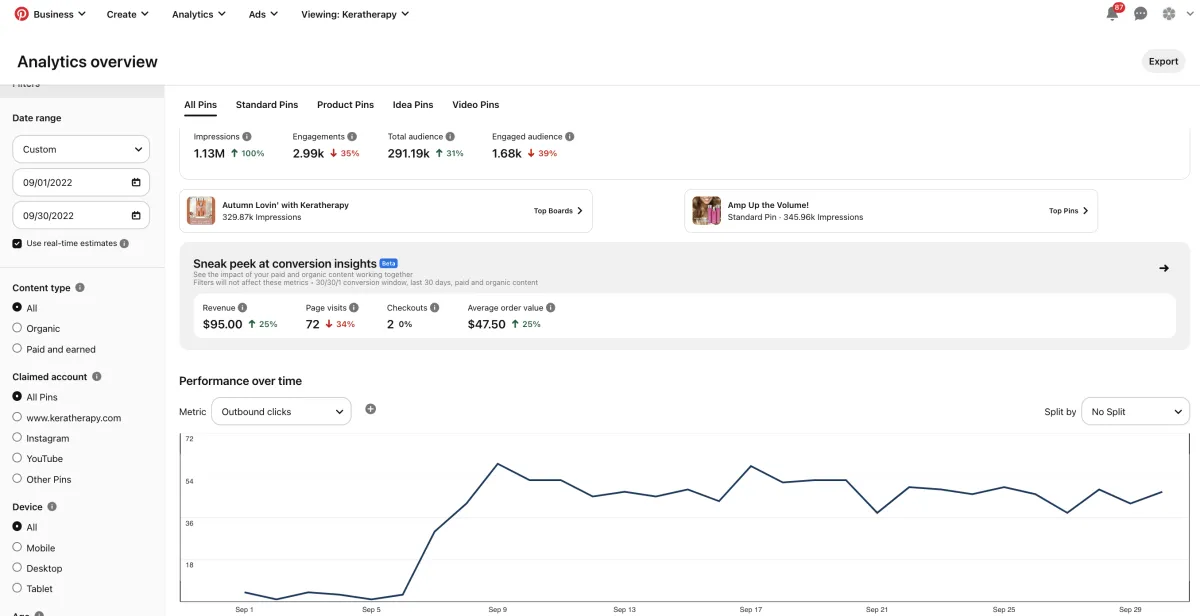This screenshot has width=1200, height=616.
Task: Click the real-time estimates info icon
Action: 124,243
